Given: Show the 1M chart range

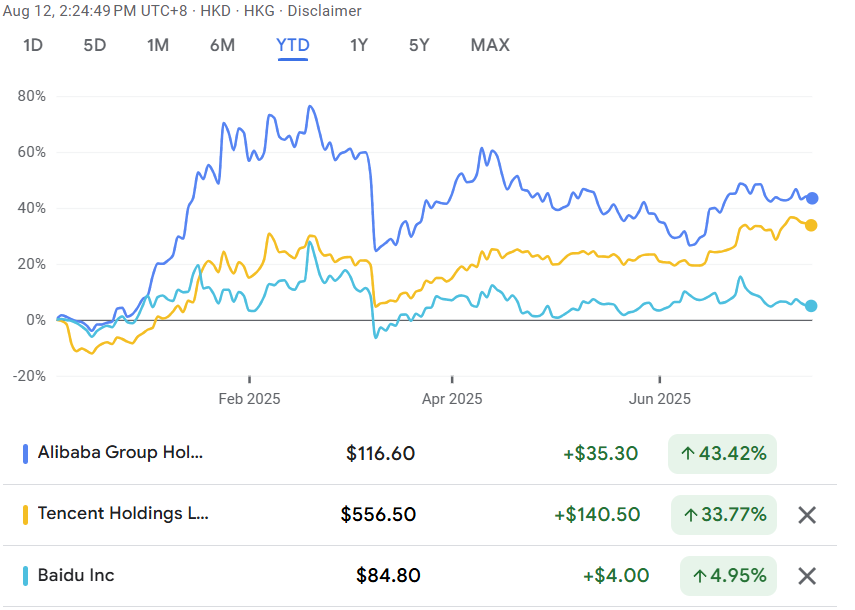Looking at the screenshot, I should point(157,45).
